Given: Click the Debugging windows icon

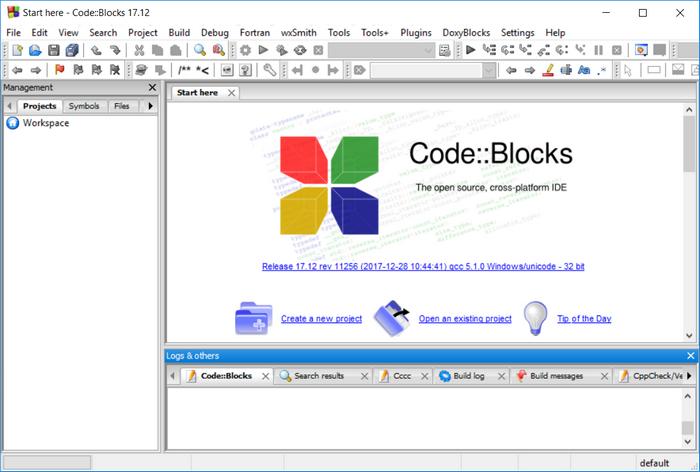Looking at the screenshot, I should click(642, 50).
